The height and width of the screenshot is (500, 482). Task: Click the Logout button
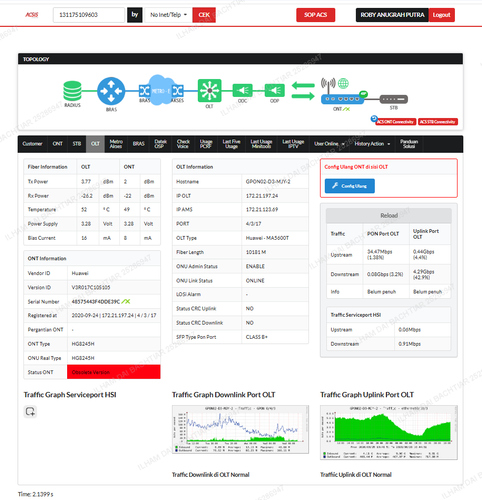coord(441,15)
